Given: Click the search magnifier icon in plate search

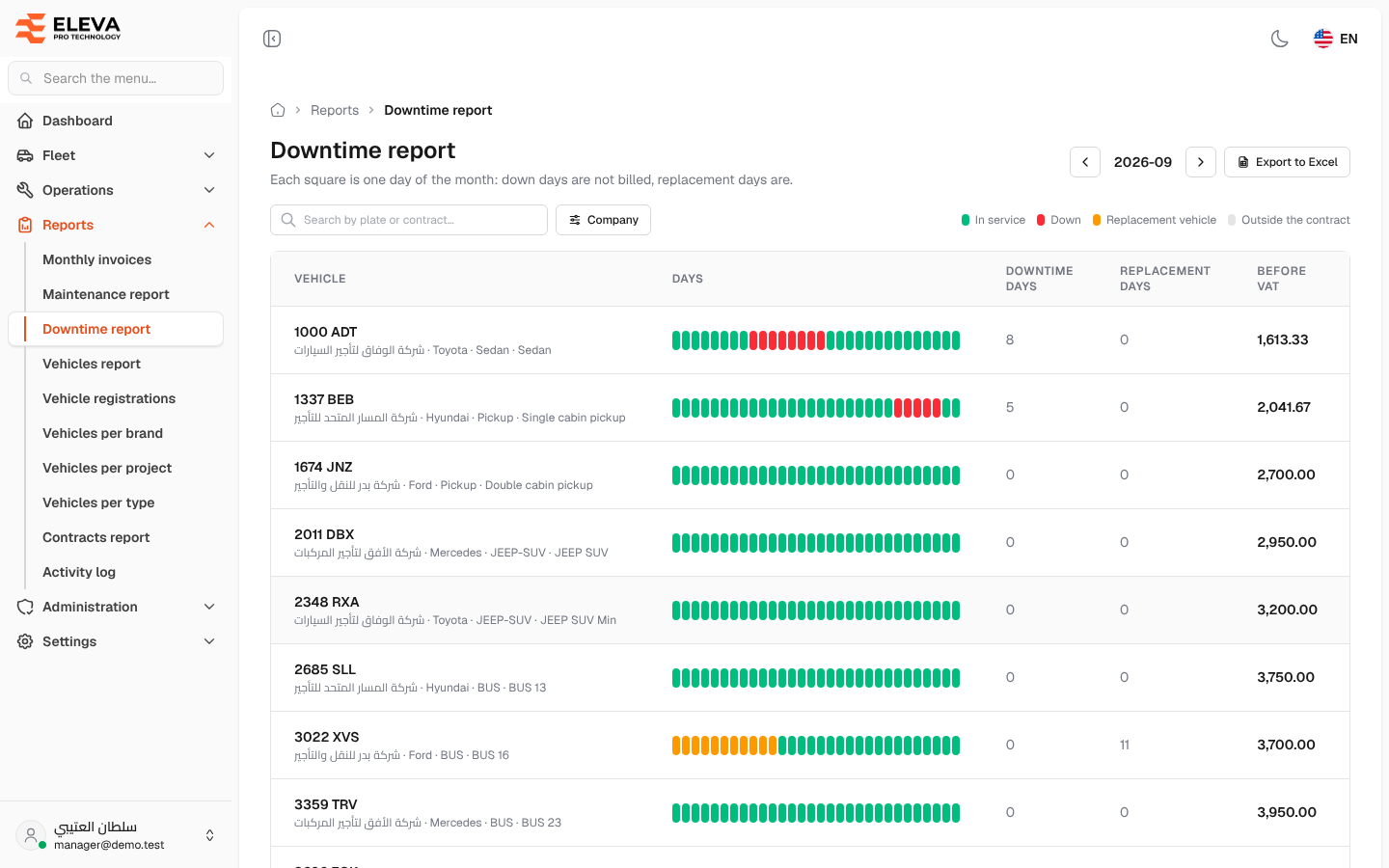Looking at the screenshot, I should 288,220.
